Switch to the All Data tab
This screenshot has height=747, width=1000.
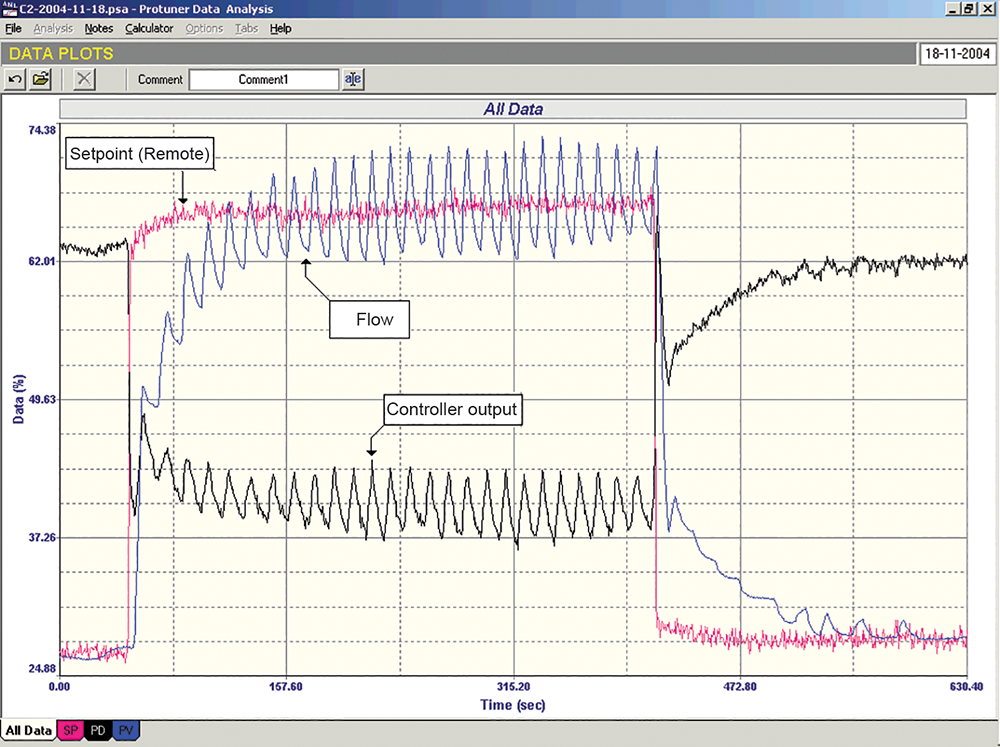(x=27, y=731)
